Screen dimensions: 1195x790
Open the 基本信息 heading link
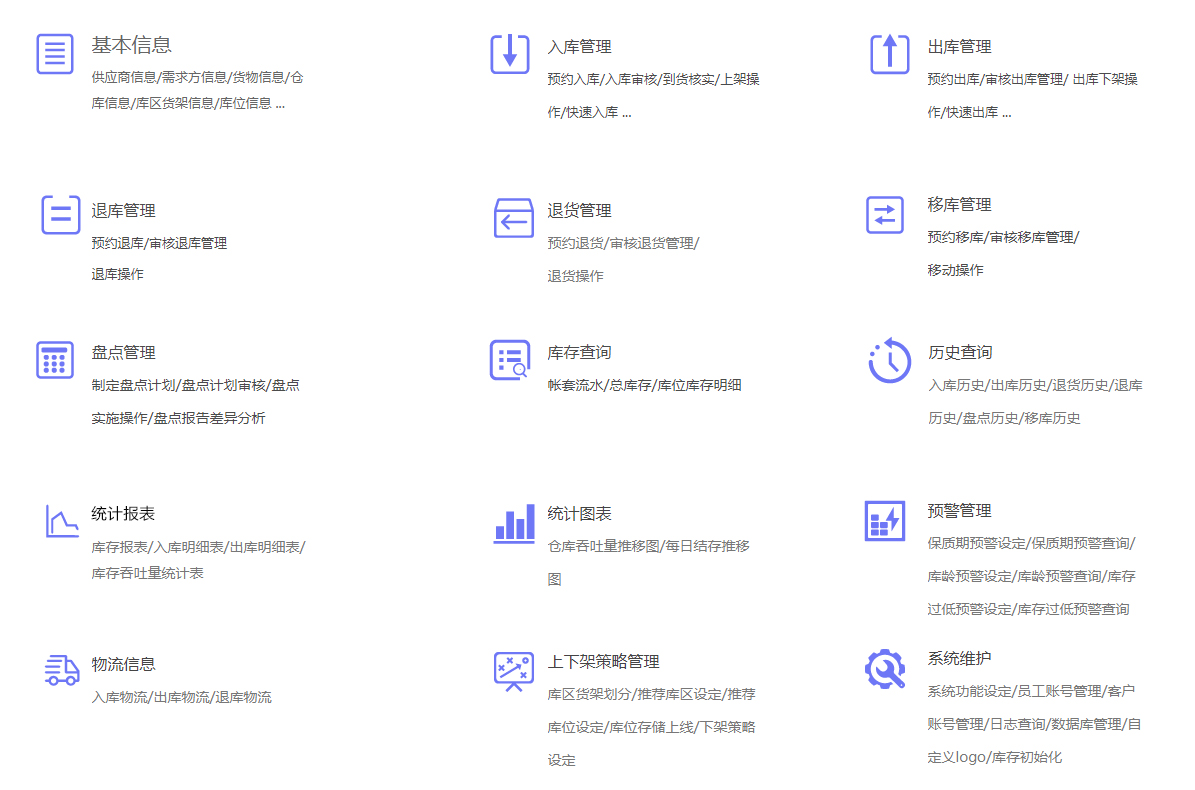click(x=131, y=45)
